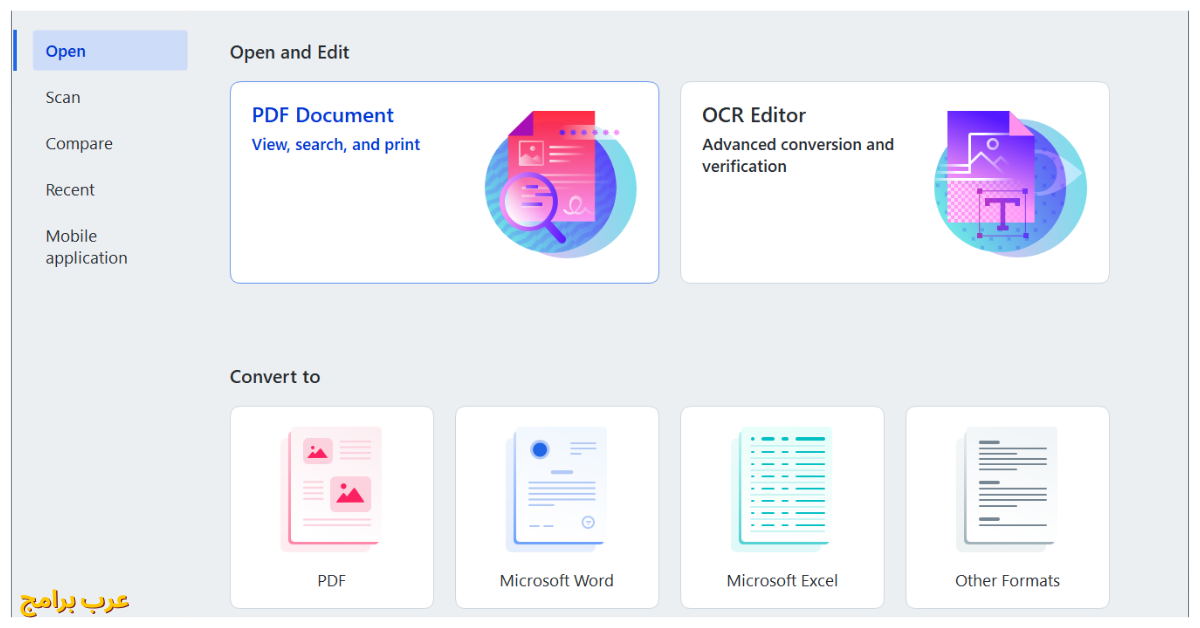Click the Microsoft Excel label
1200x628 pixels.
coord(782,580)
